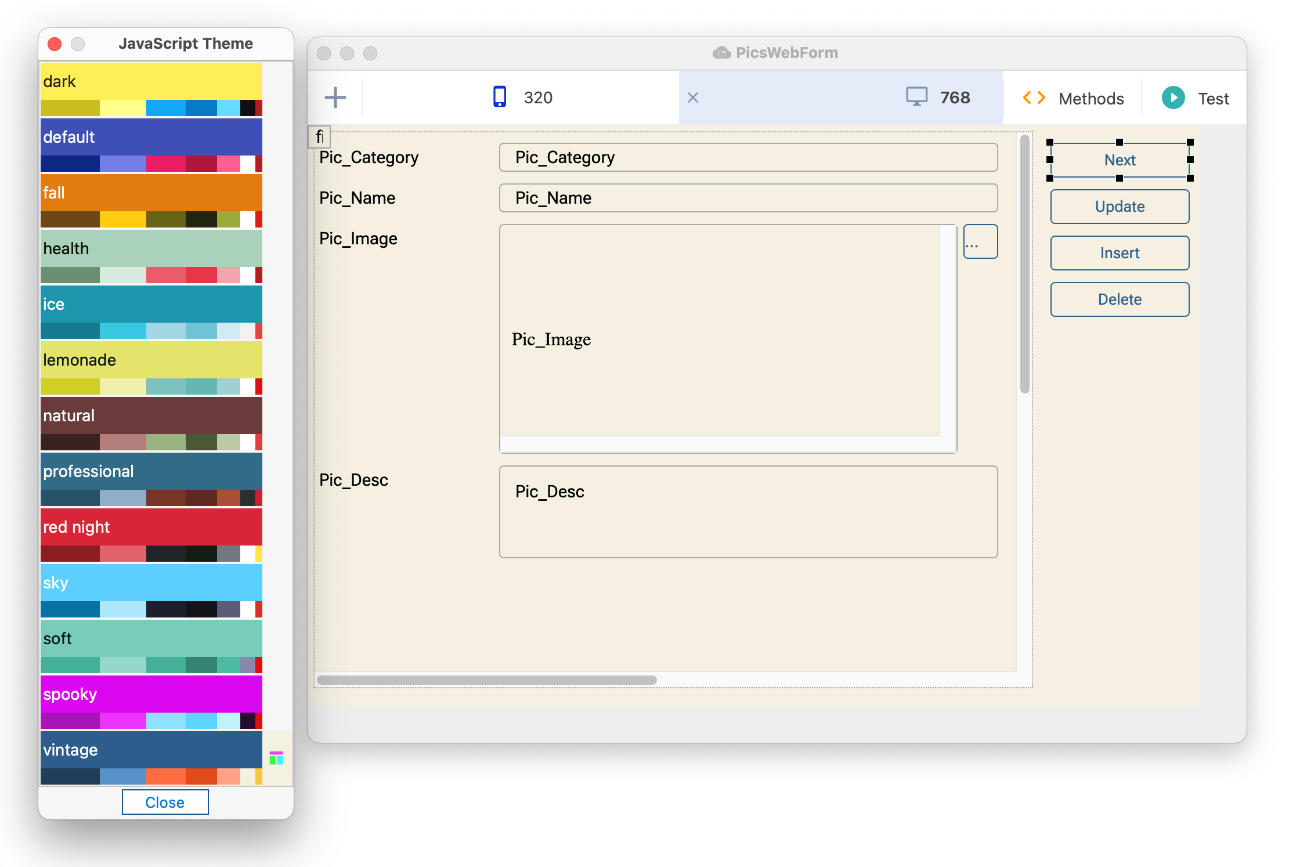The height and width of the screenshot is (867, 1300).
Task: Click the plus add-breakpoint icon
Action: [x=335, y=97]
